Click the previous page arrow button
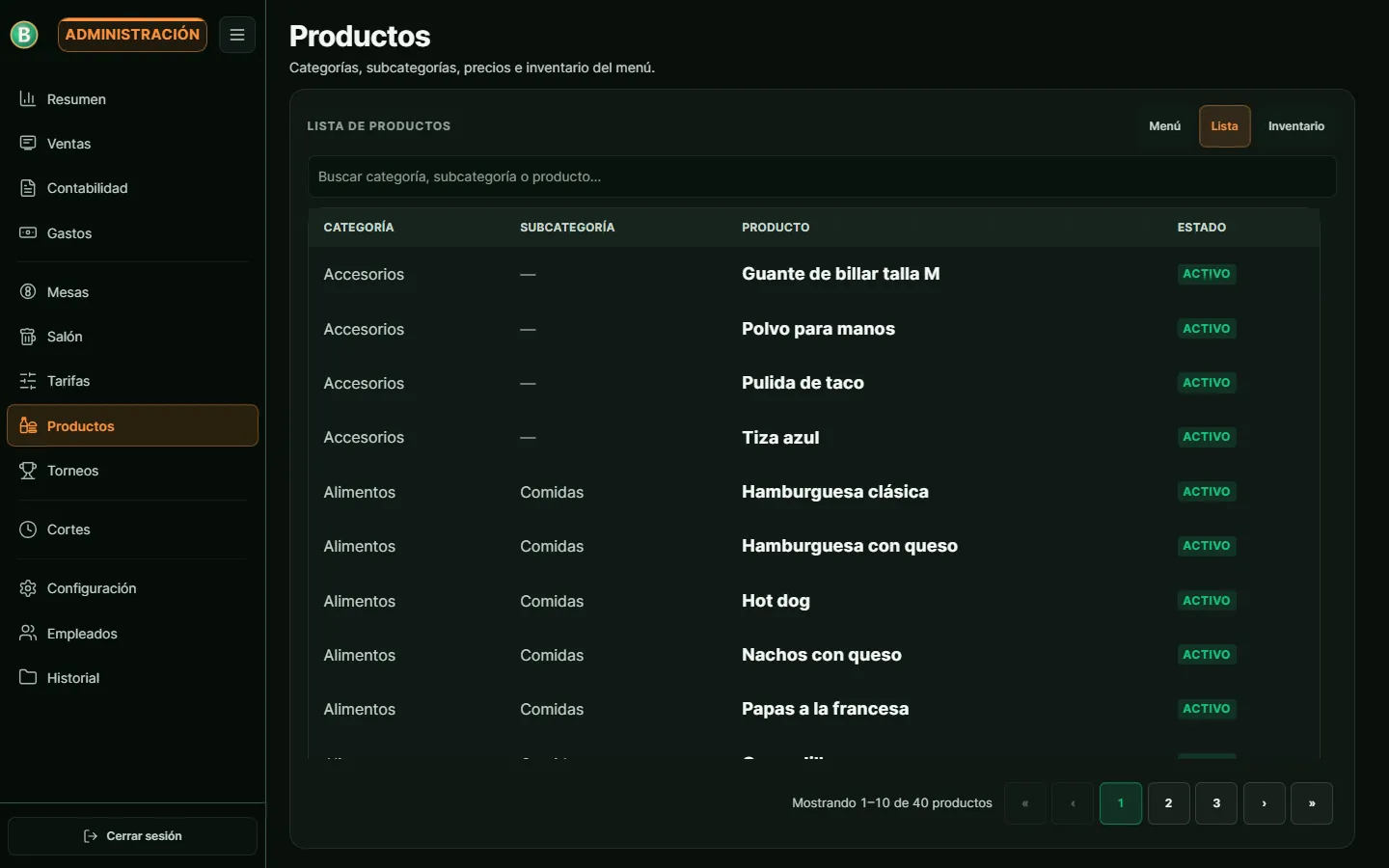The width and height of the screenshot is (1389, 868). 1073,803
